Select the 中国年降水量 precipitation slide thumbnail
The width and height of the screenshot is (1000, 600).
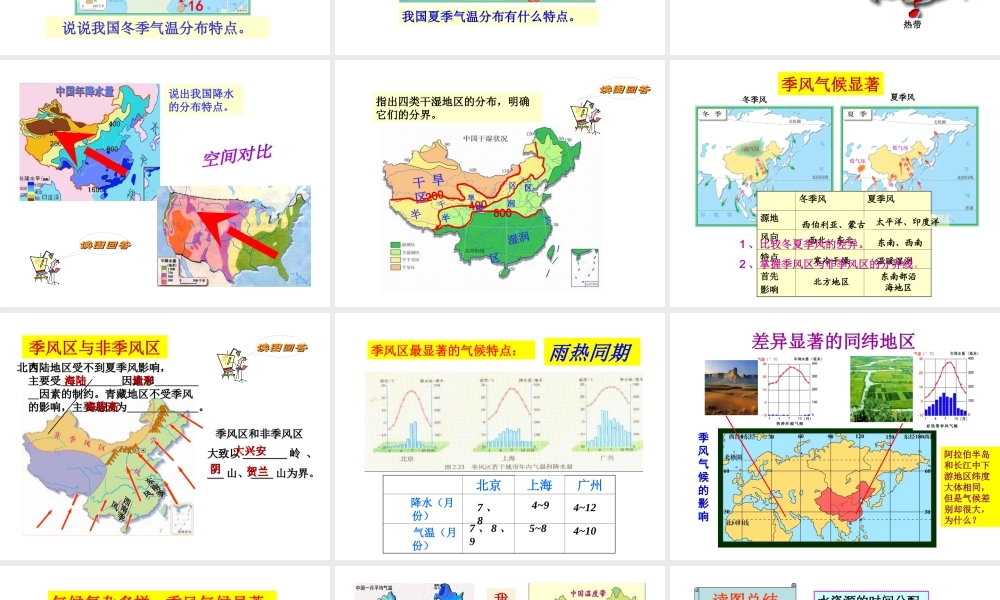(165, 184)
